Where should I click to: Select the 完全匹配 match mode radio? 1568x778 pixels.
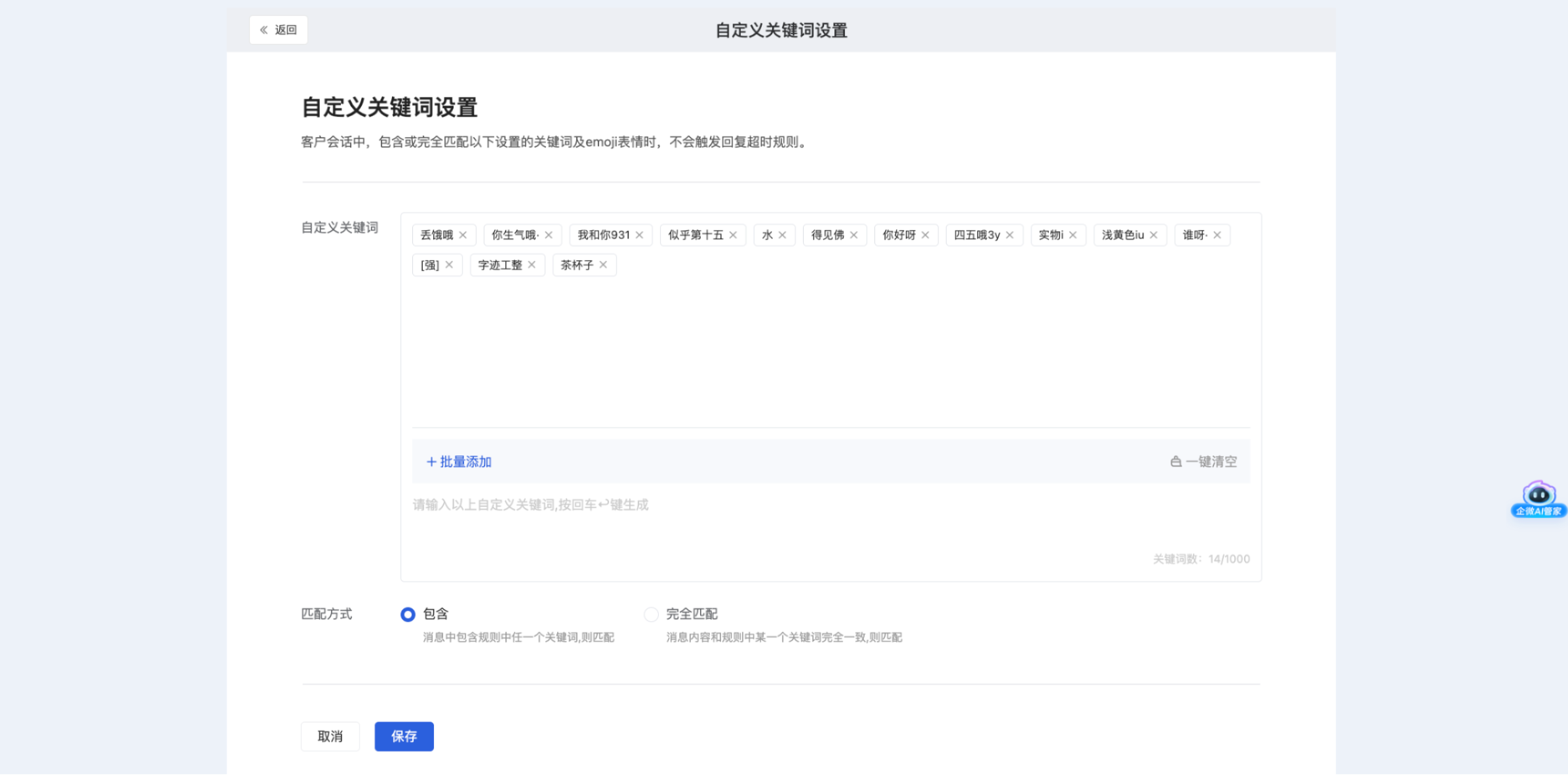click(x=651, y=614)
